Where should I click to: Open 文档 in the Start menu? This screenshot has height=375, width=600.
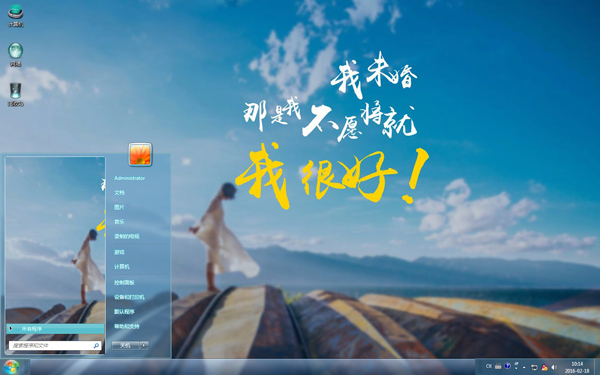tap(119, 192)
